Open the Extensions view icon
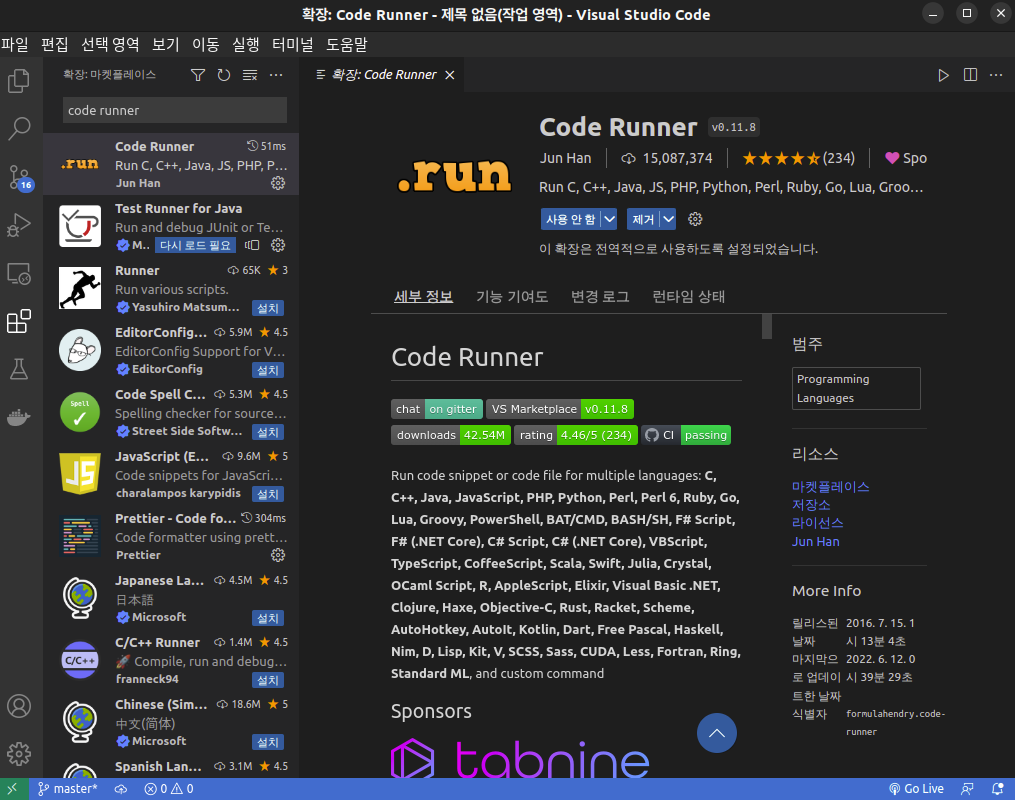 click(19, 321)
